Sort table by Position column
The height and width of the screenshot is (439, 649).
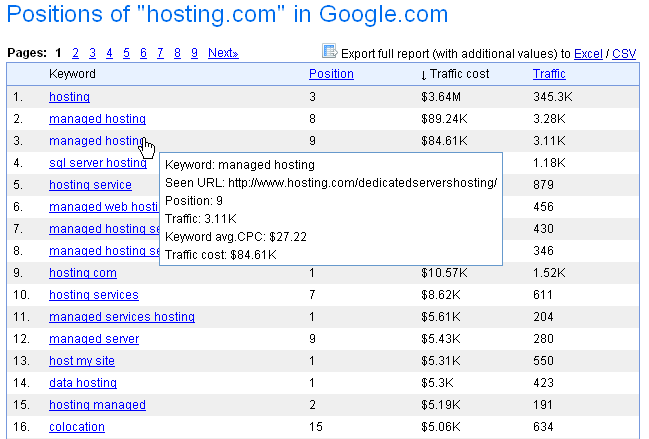[331, 74]
